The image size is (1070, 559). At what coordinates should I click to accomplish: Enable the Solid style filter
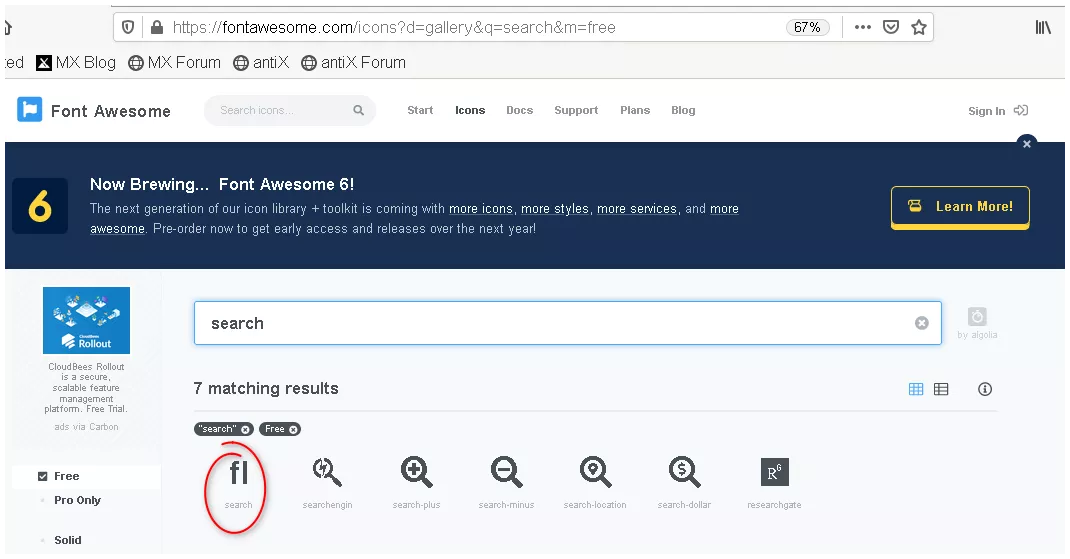coord(68,540)
